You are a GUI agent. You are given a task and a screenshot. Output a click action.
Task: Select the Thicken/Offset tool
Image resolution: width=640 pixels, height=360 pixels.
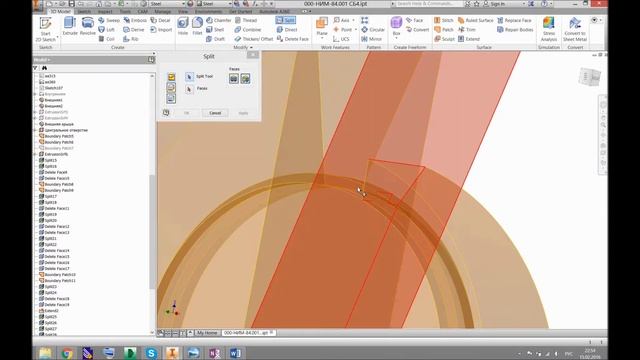(253, 39)
